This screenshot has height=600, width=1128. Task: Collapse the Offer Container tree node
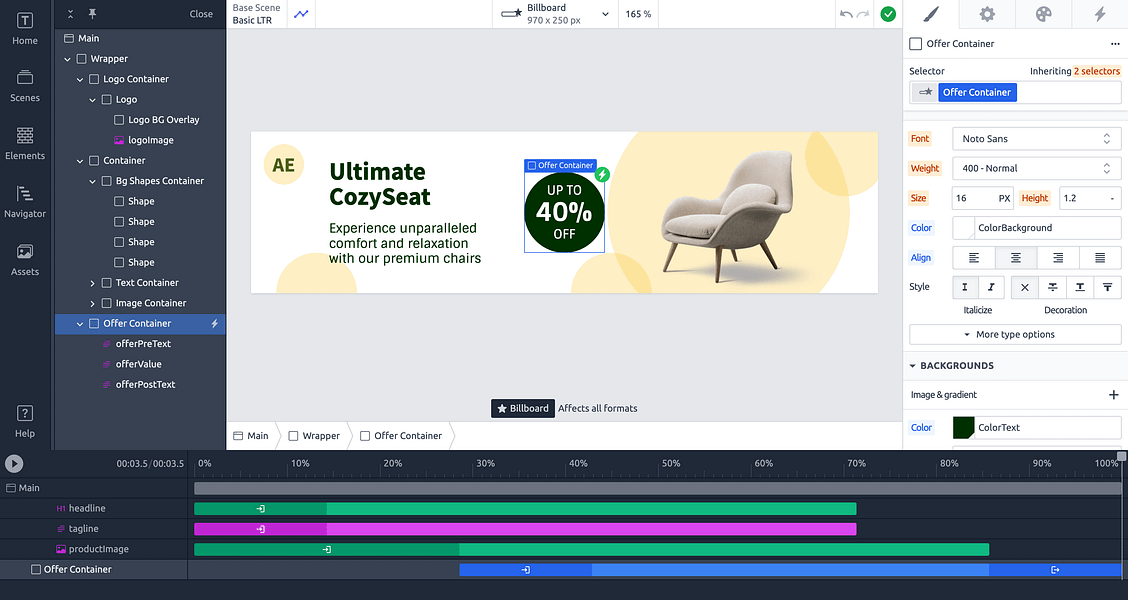point(80,324)
